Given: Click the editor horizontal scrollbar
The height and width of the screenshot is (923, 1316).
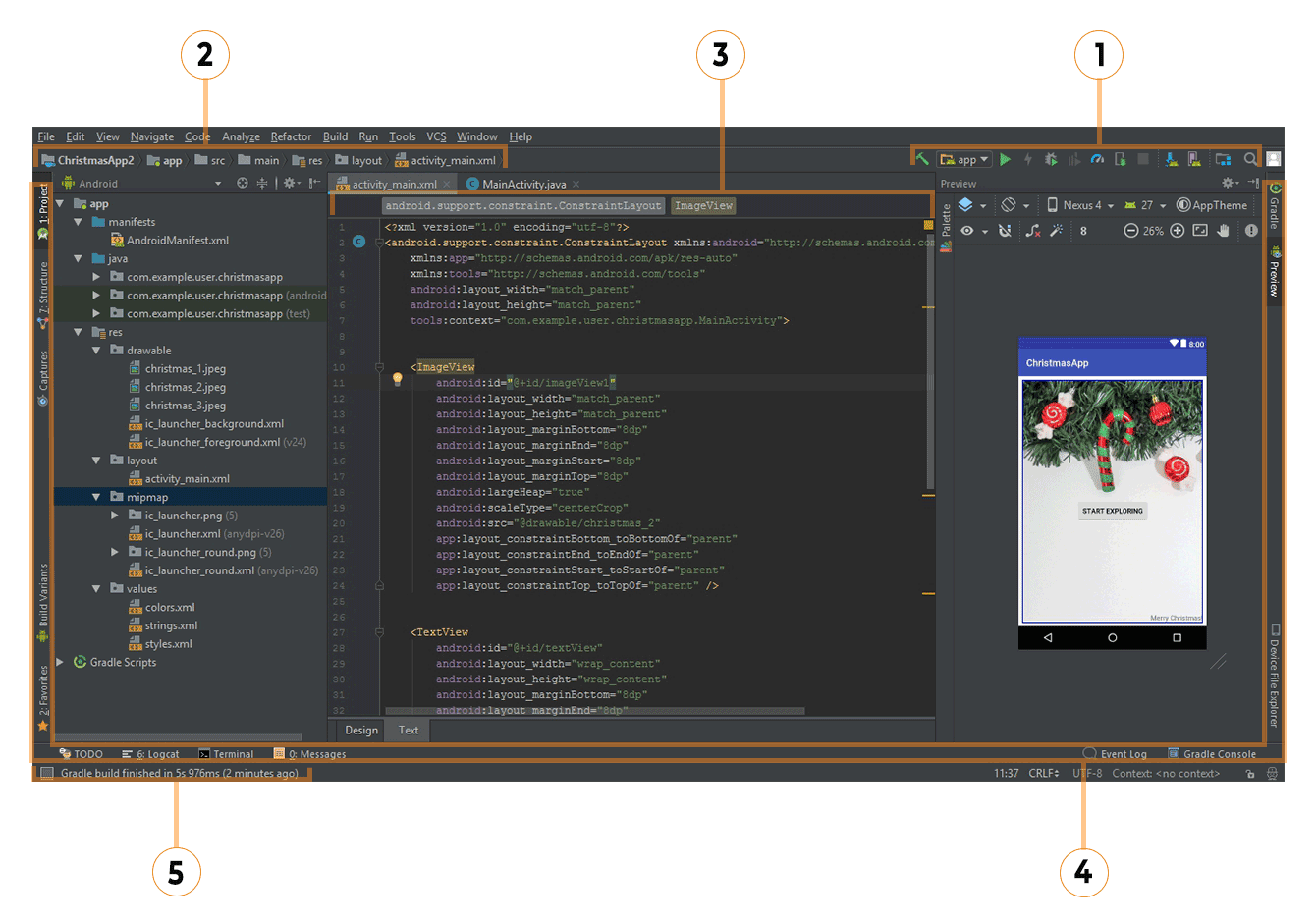Looking at the screenshot, I should pos(594,711).
